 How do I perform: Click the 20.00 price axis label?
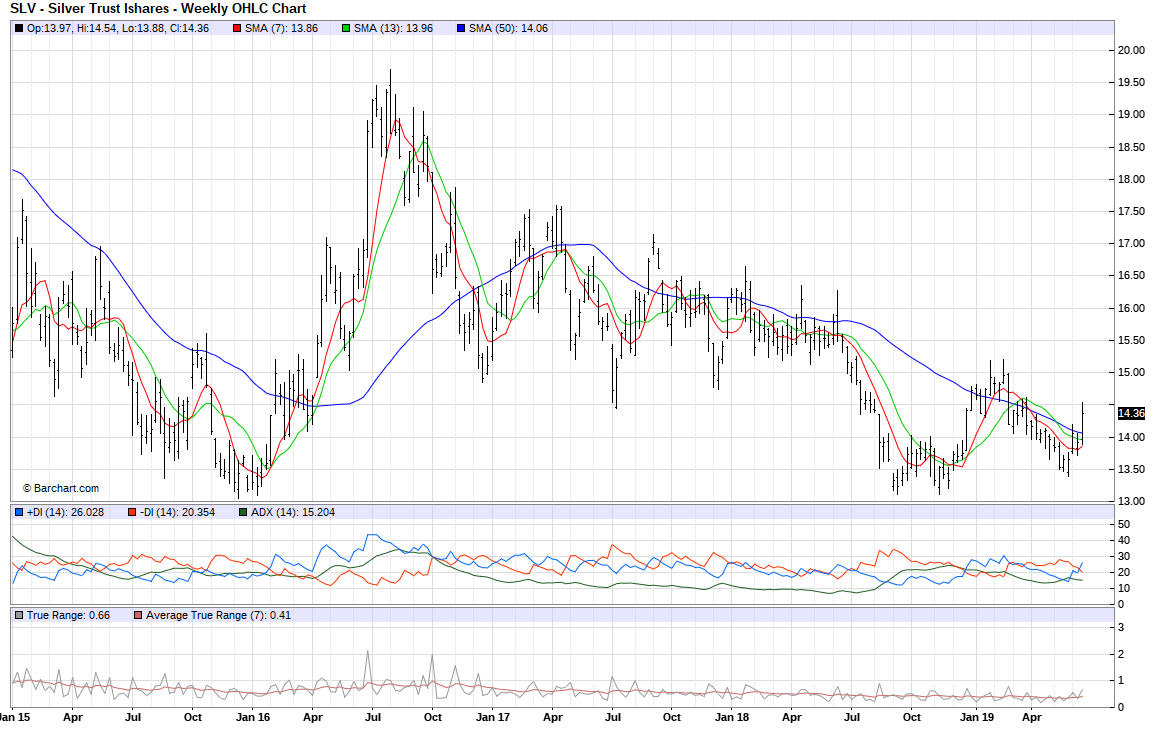click(x=1131, y=50)
